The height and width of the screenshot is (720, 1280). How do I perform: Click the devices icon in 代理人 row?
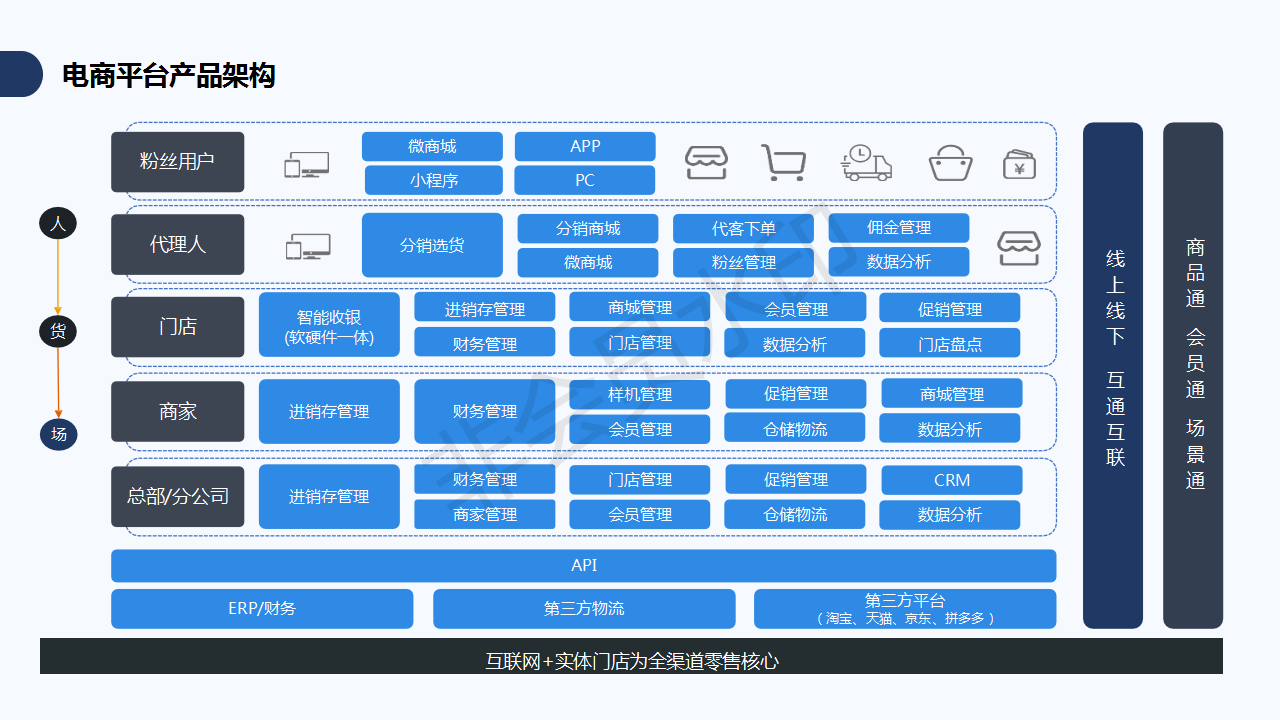(x=308, y=247)
